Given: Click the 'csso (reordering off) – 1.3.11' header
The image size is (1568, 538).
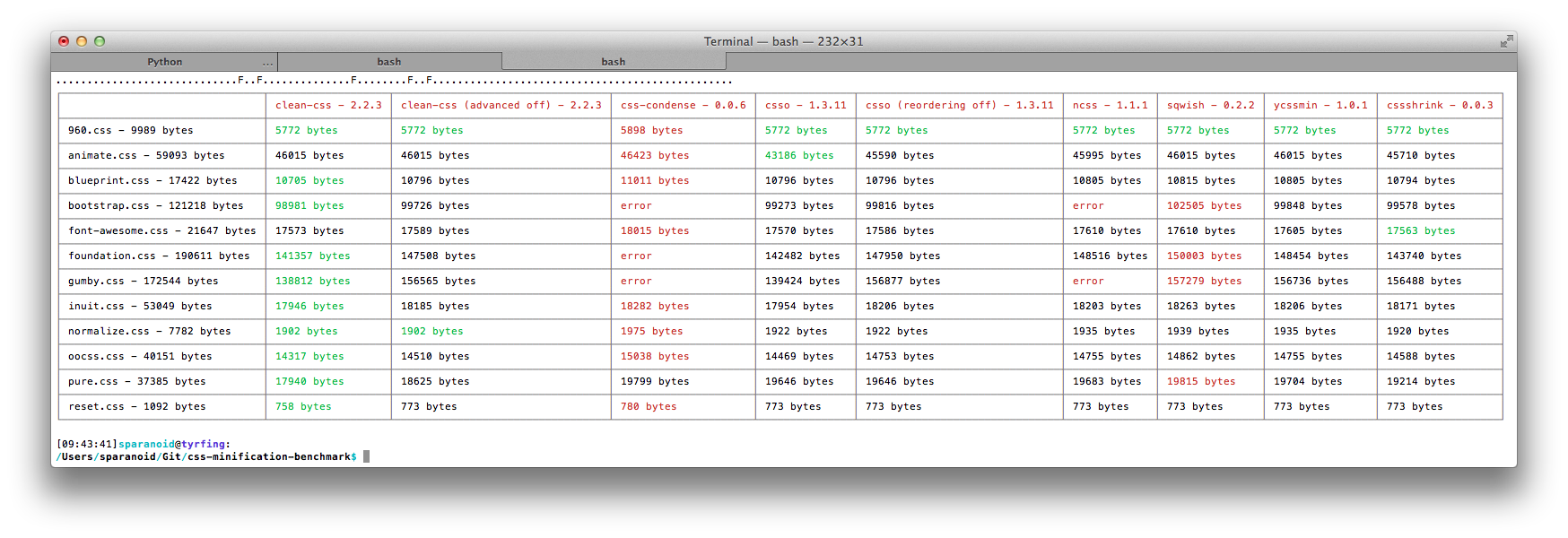Looking at the screenshot, I should coord(959,105).
